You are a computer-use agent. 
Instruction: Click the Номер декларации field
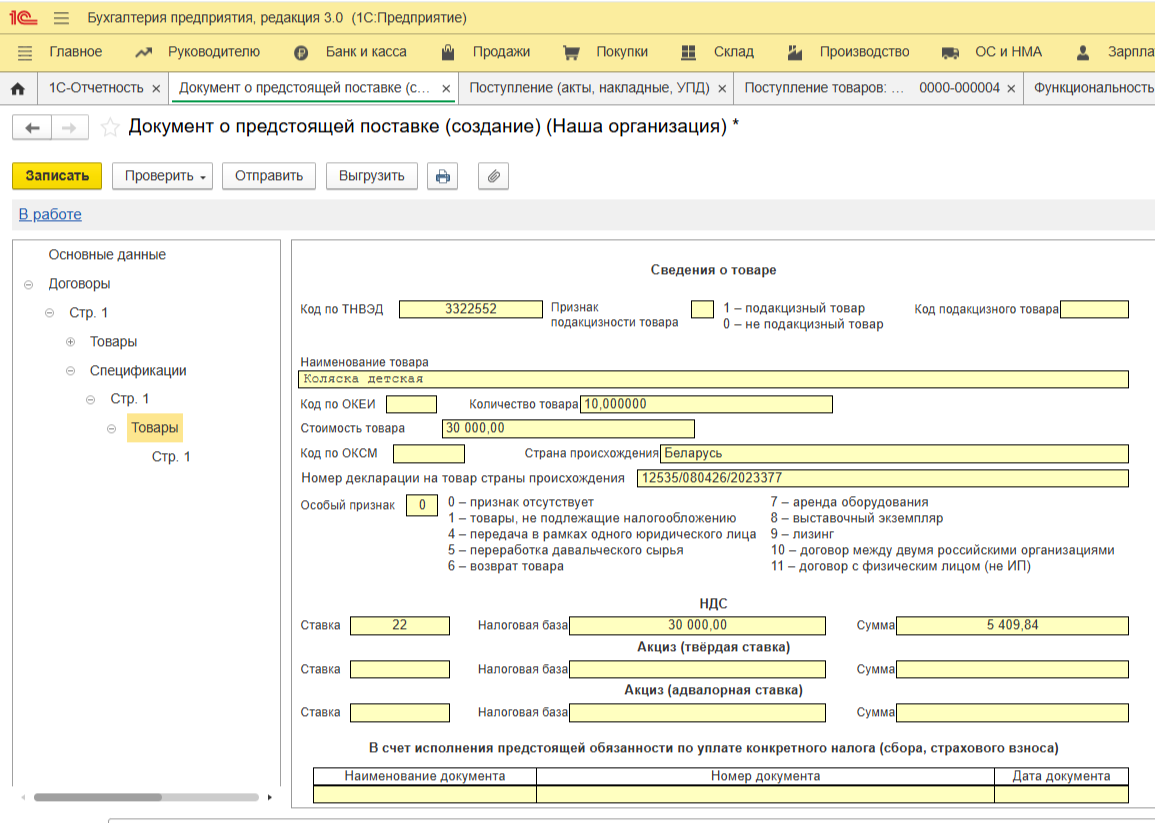pos(882,478)
